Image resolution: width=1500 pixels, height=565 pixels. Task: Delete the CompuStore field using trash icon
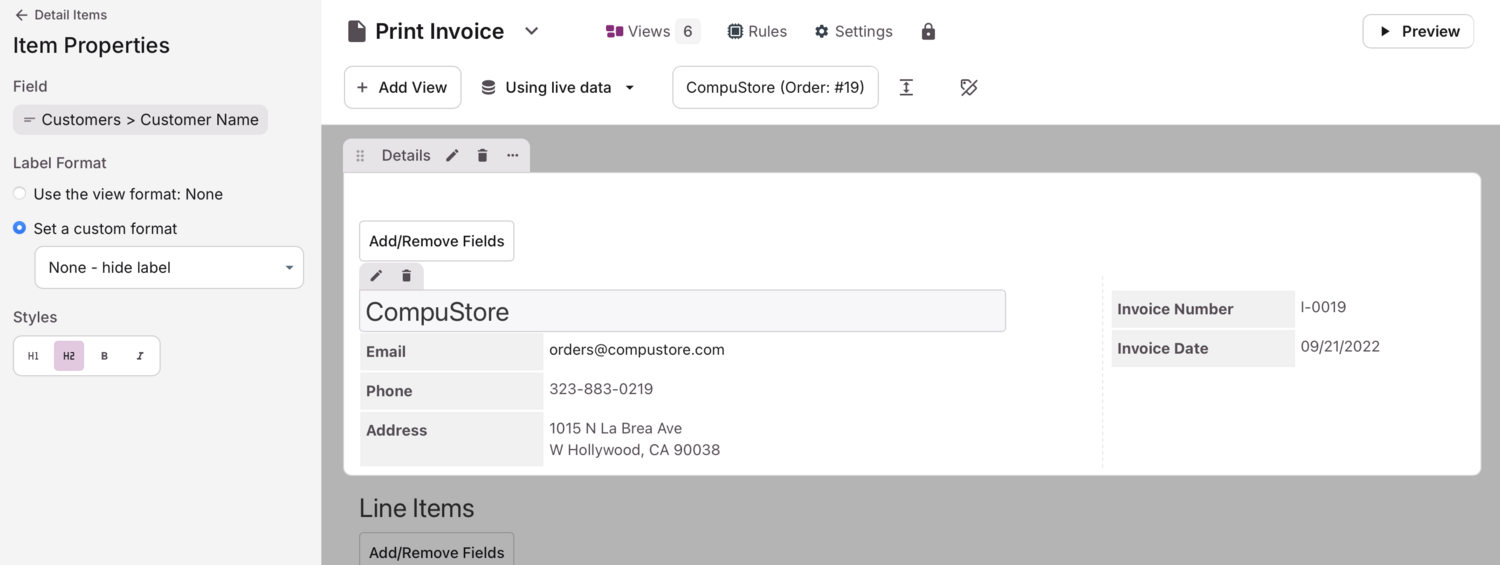pyautogui.click(x=406, y=276)
